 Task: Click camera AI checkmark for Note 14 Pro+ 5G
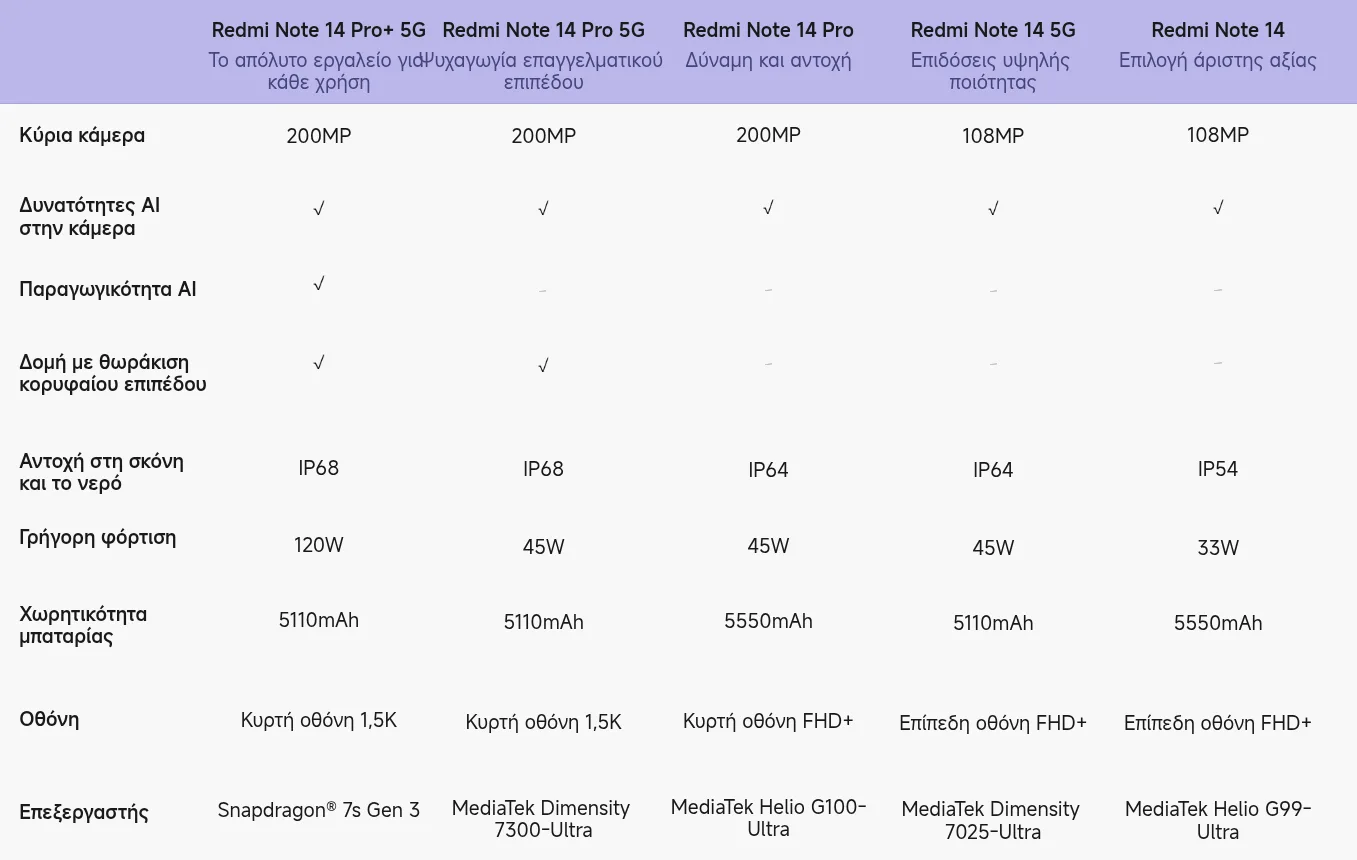click(x=319, y=208)
